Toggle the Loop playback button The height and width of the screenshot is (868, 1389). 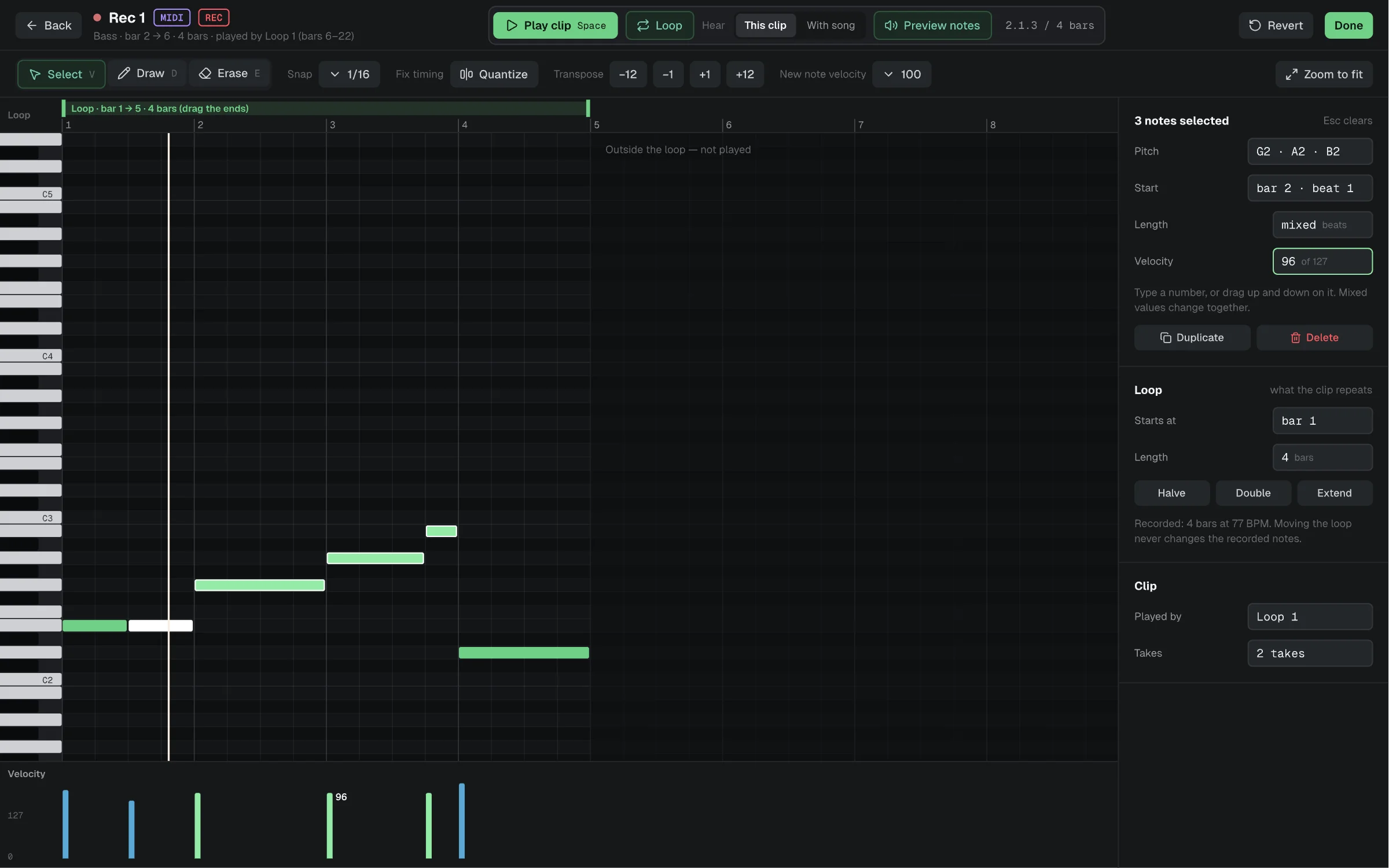[659, 25]
